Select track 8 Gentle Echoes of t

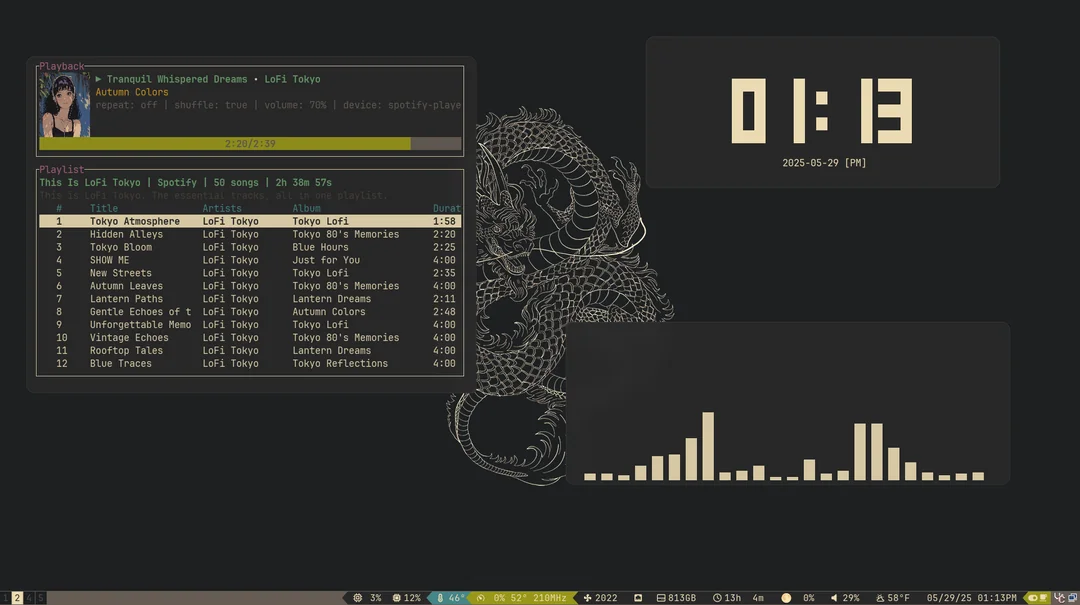[x=250, y=312]
